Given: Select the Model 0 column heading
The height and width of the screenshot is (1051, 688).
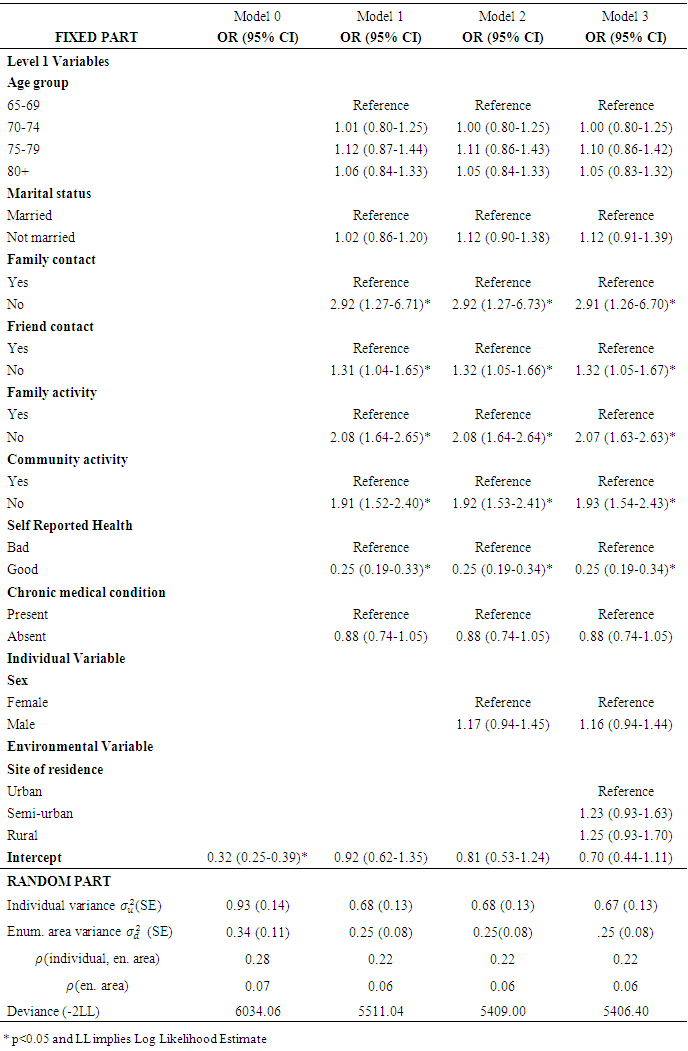Looking at the screenshot, I should (257, 16).
